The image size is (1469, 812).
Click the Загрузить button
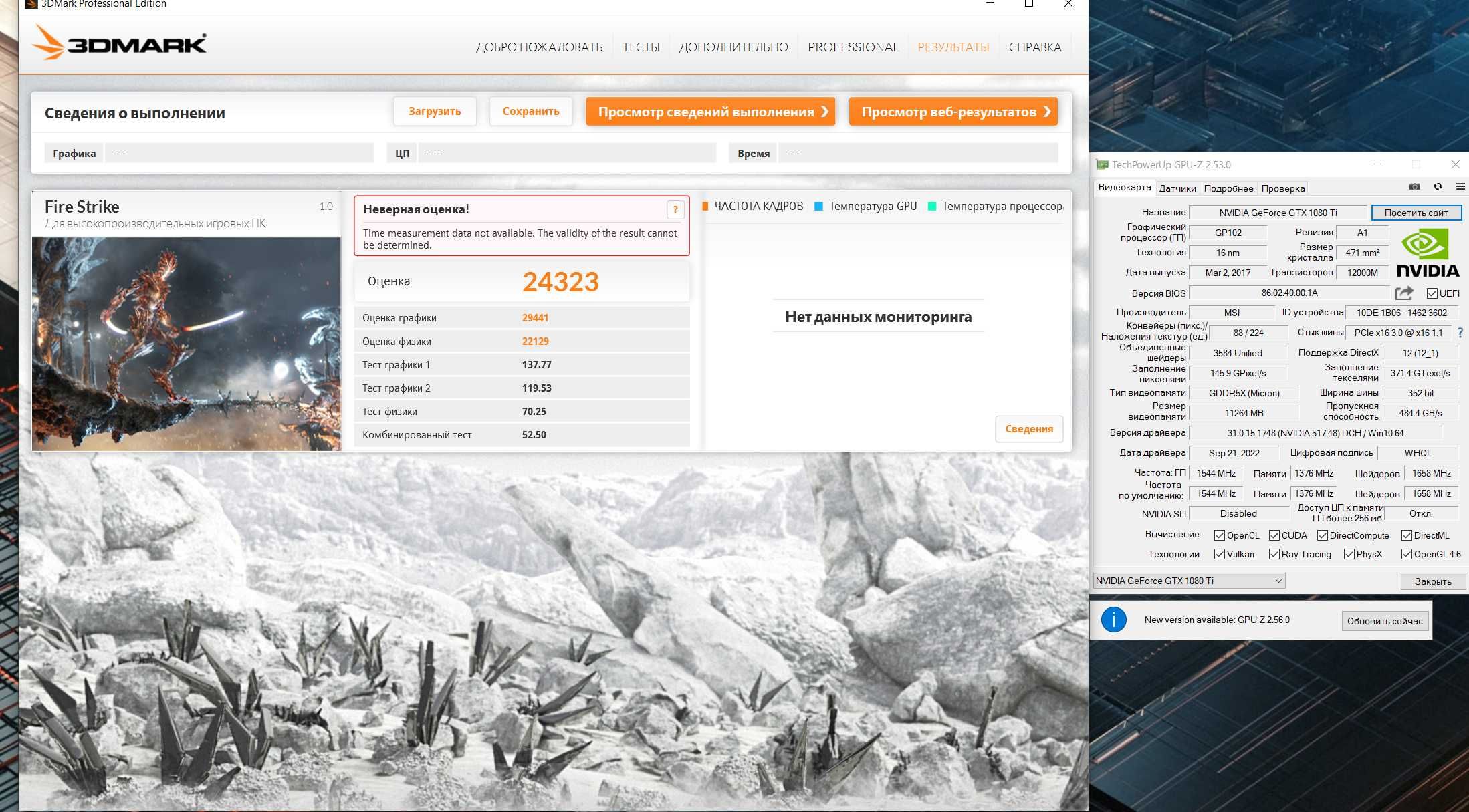point(435,111)
